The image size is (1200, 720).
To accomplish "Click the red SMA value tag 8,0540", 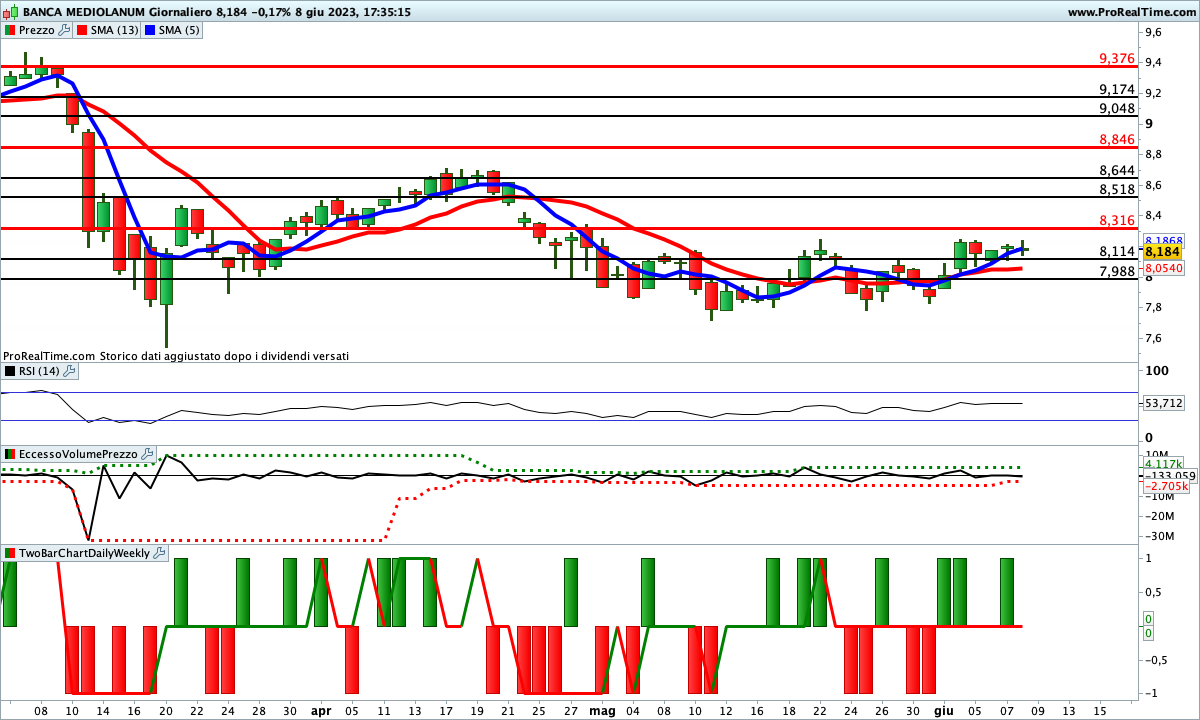I will (x=1163, y=268).
